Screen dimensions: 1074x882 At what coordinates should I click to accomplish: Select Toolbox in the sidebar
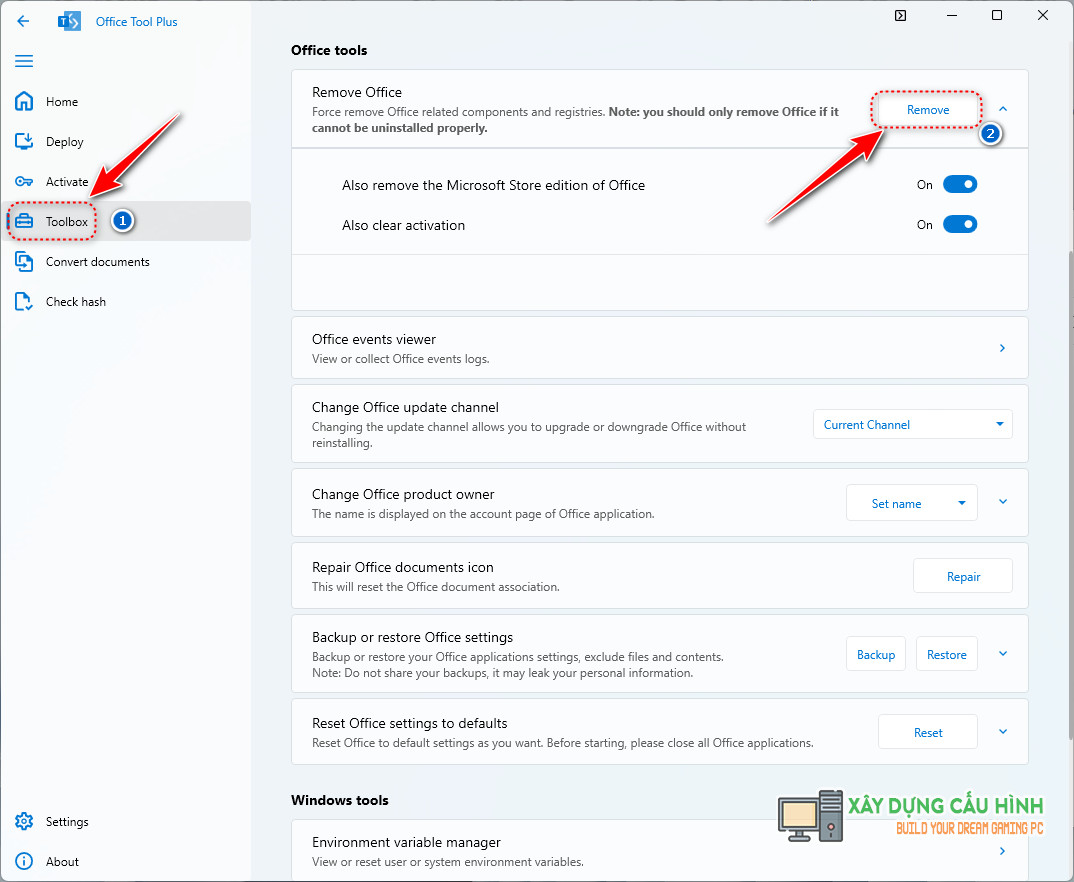point(67,221)
